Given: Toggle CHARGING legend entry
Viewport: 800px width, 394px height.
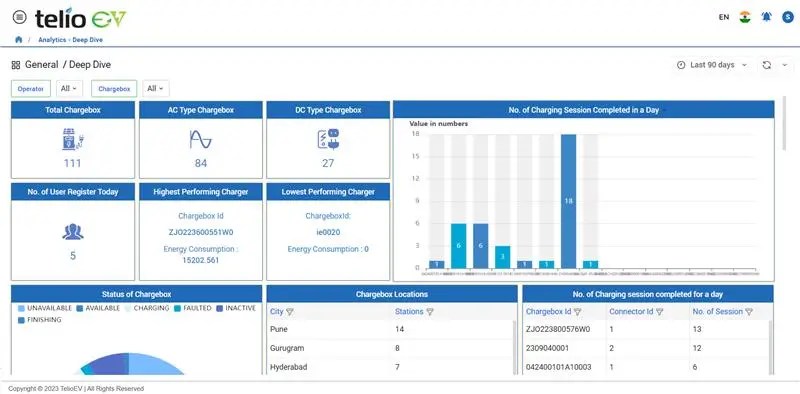Looking at the screenshot, I should coord(147,308).
